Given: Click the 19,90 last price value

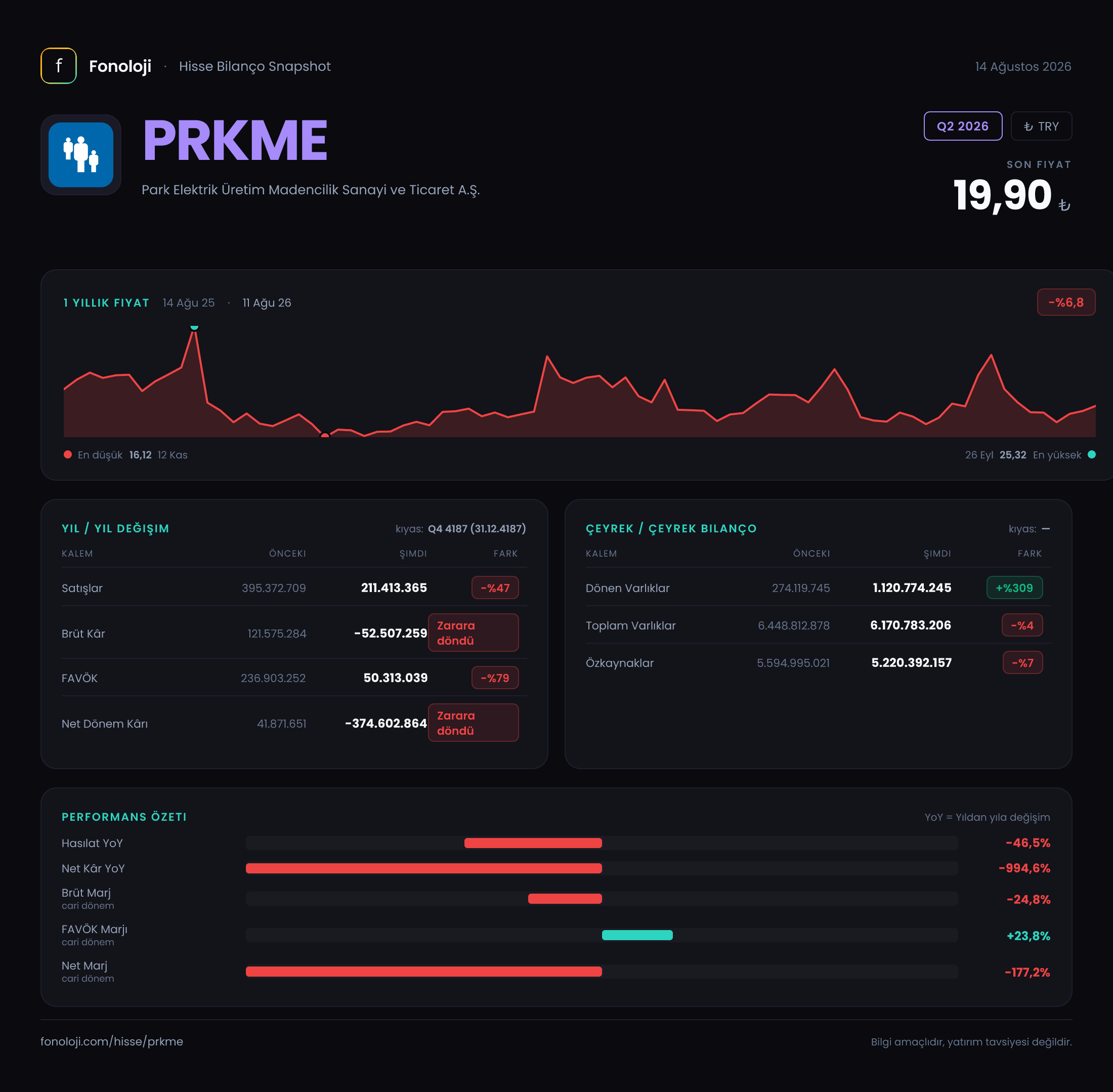Looking at the screenshot, I should point(1002,195).
